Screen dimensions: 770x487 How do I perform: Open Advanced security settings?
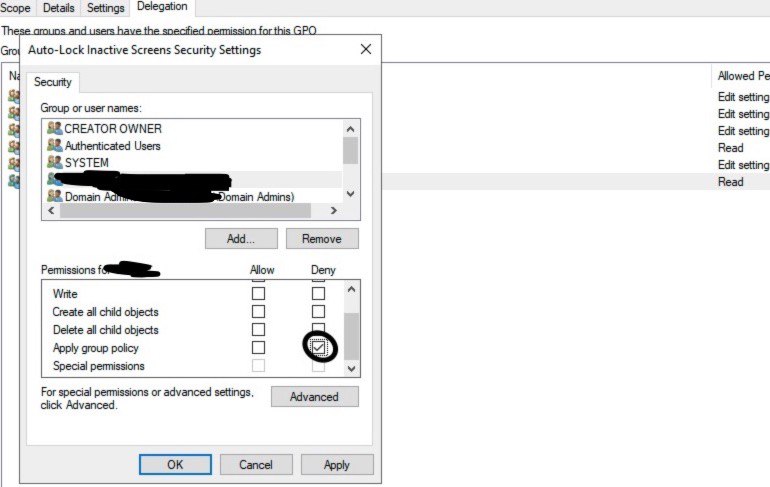314,397
